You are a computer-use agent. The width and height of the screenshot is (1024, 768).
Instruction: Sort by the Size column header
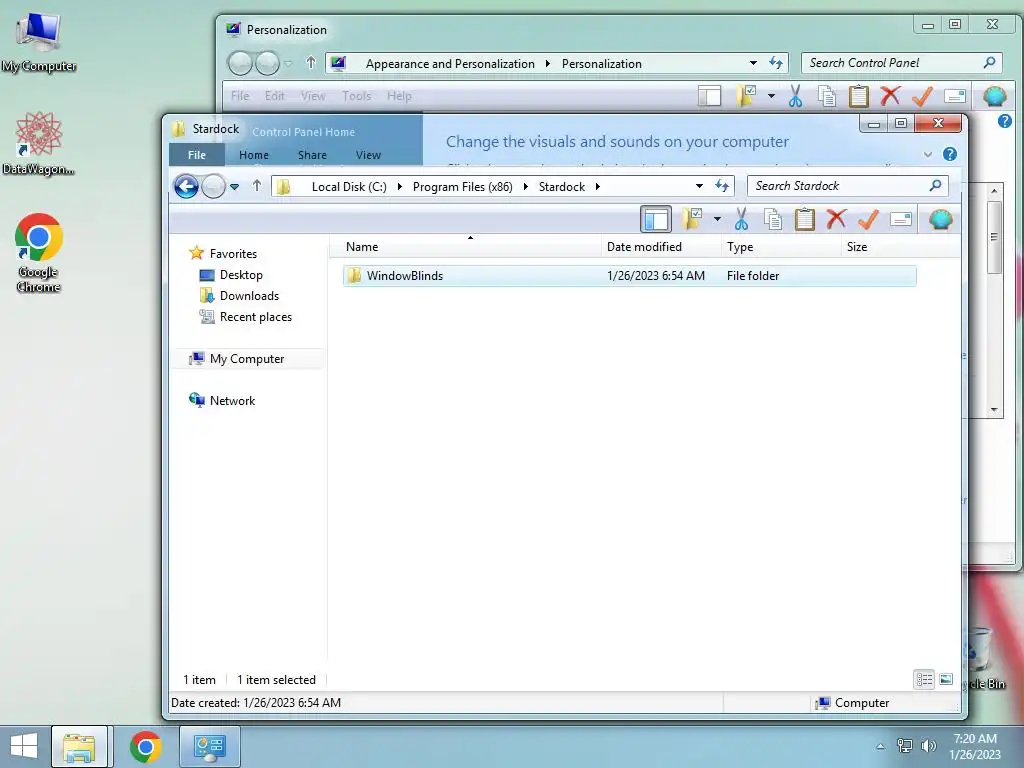[901, 247]
